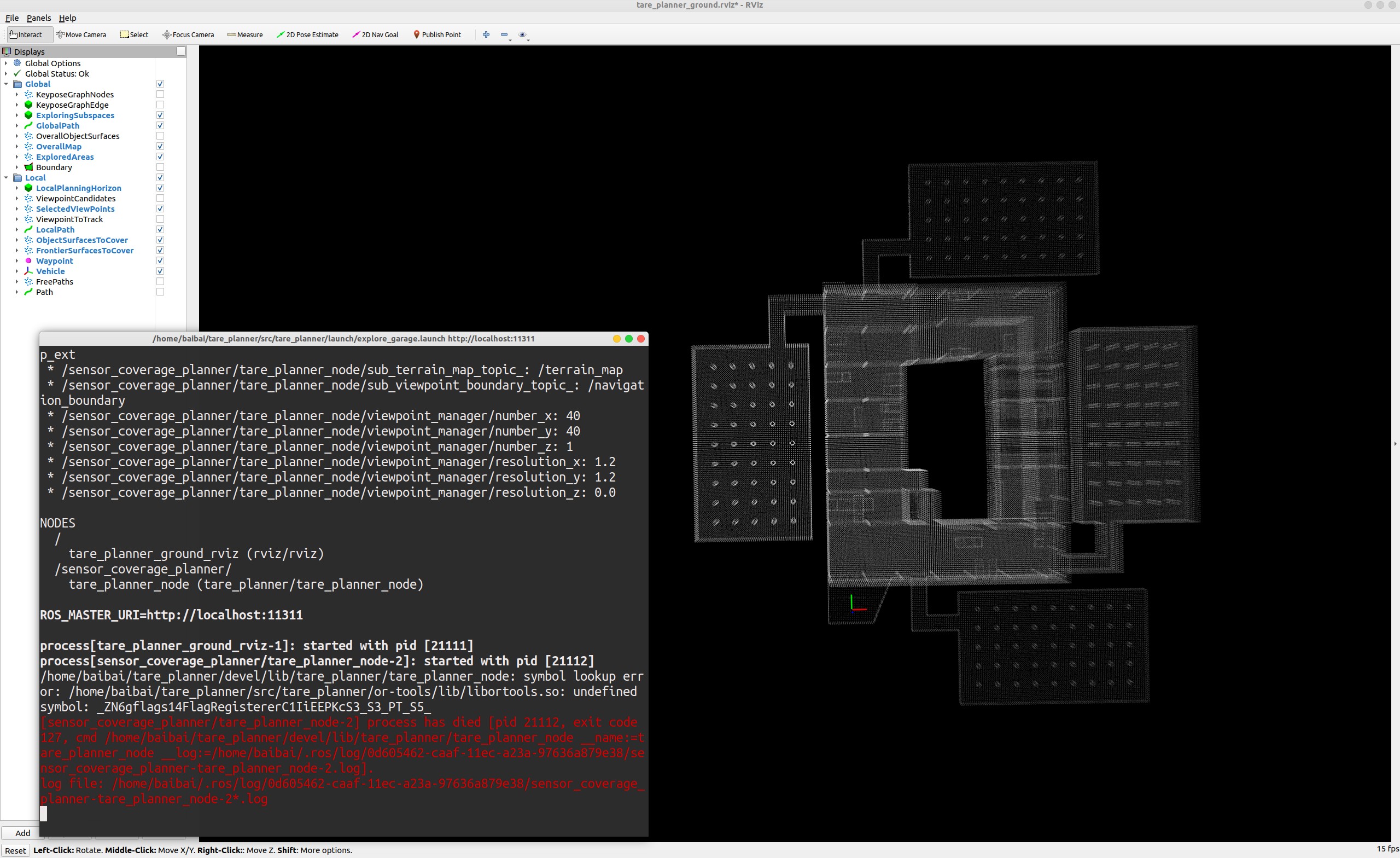
Task: Collapse the Local display group
Action: pos(6,178)
